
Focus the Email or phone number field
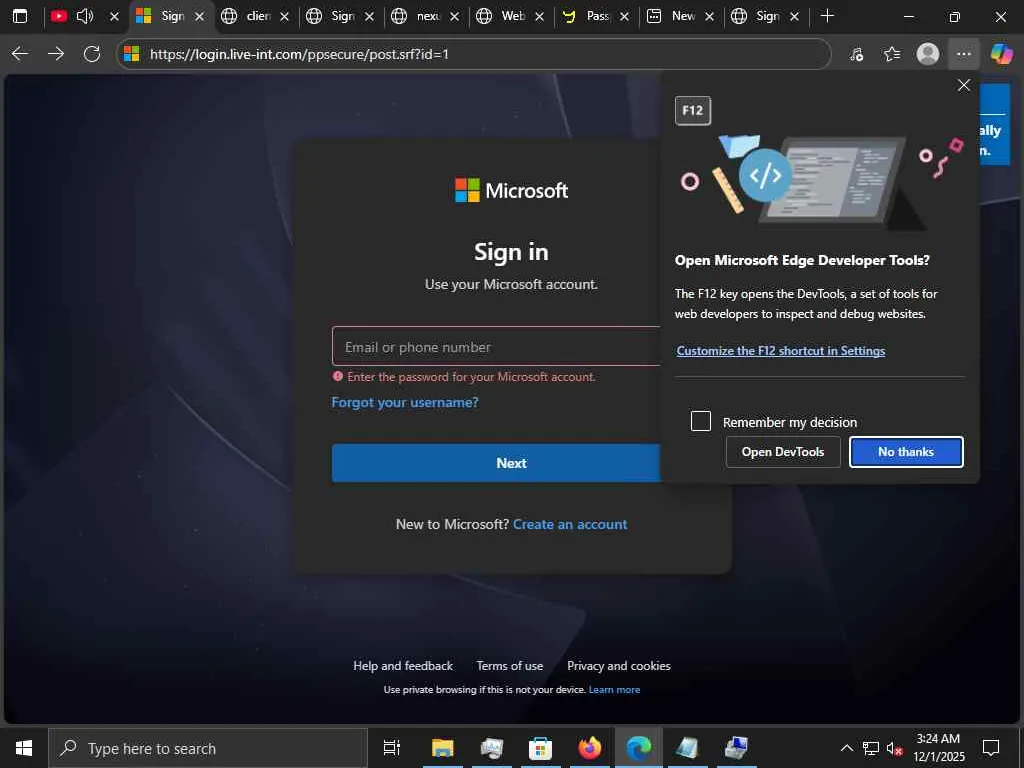click(x=496, y=346)
